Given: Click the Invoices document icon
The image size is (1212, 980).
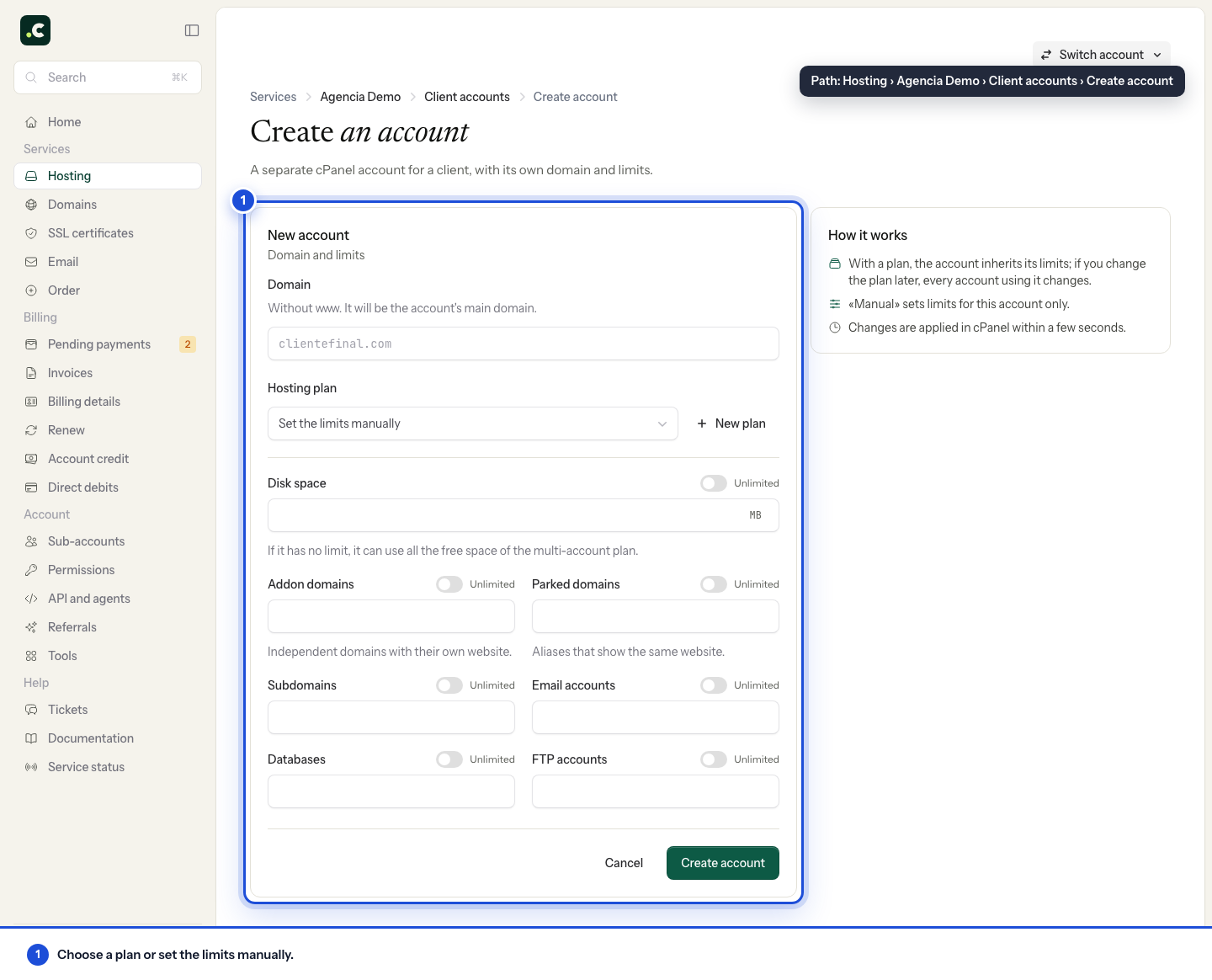Looking at the screenshot, I should pyautogui.click(x=31, y=373).
